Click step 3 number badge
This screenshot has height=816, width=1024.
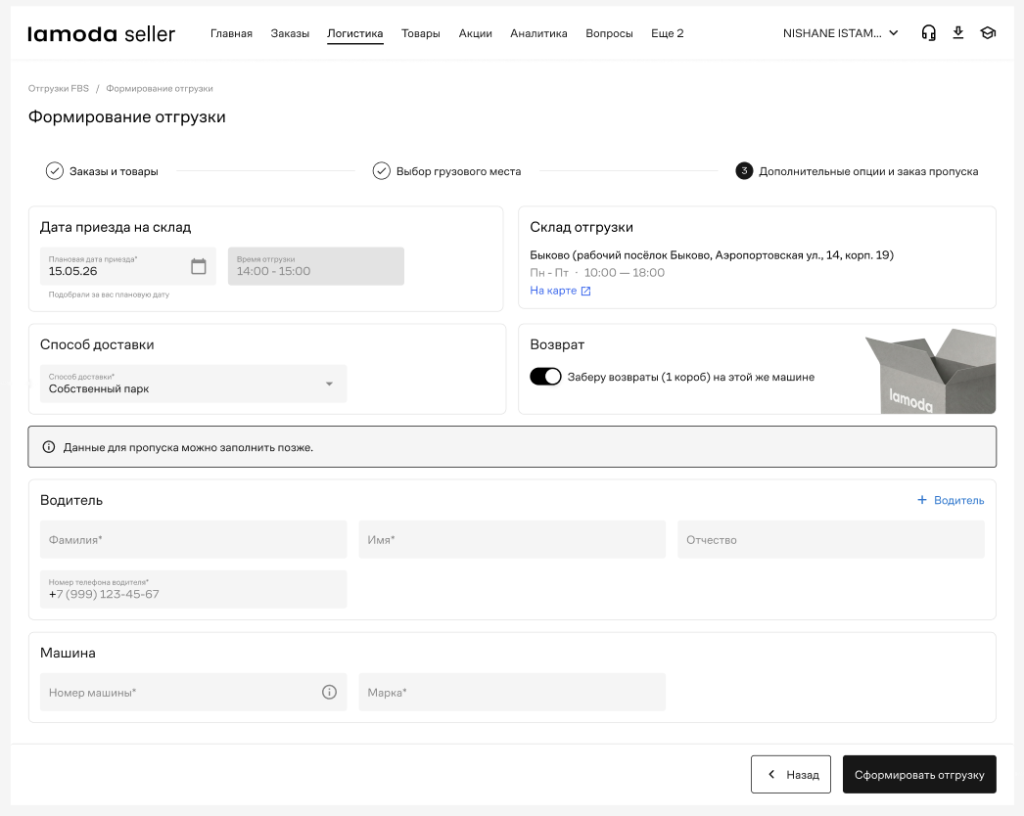744,171
